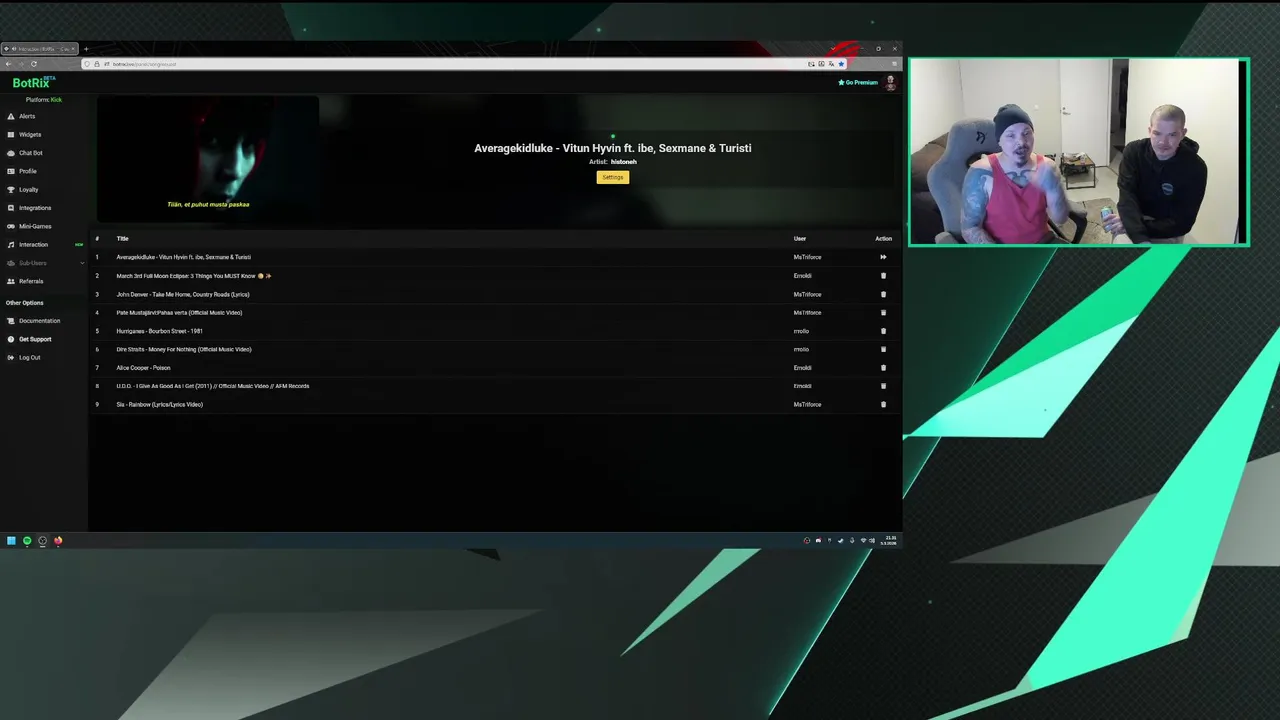
Task: Click Go Premium link
Action: point(858,82)
